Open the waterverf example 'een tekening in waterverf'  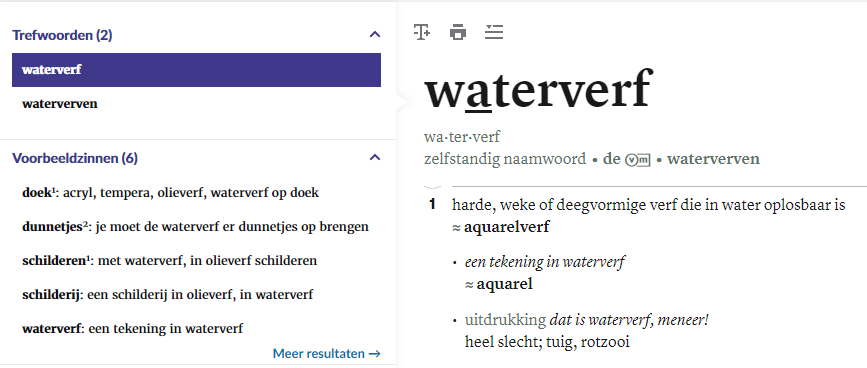pyautogui.click(x=133, y=329)
